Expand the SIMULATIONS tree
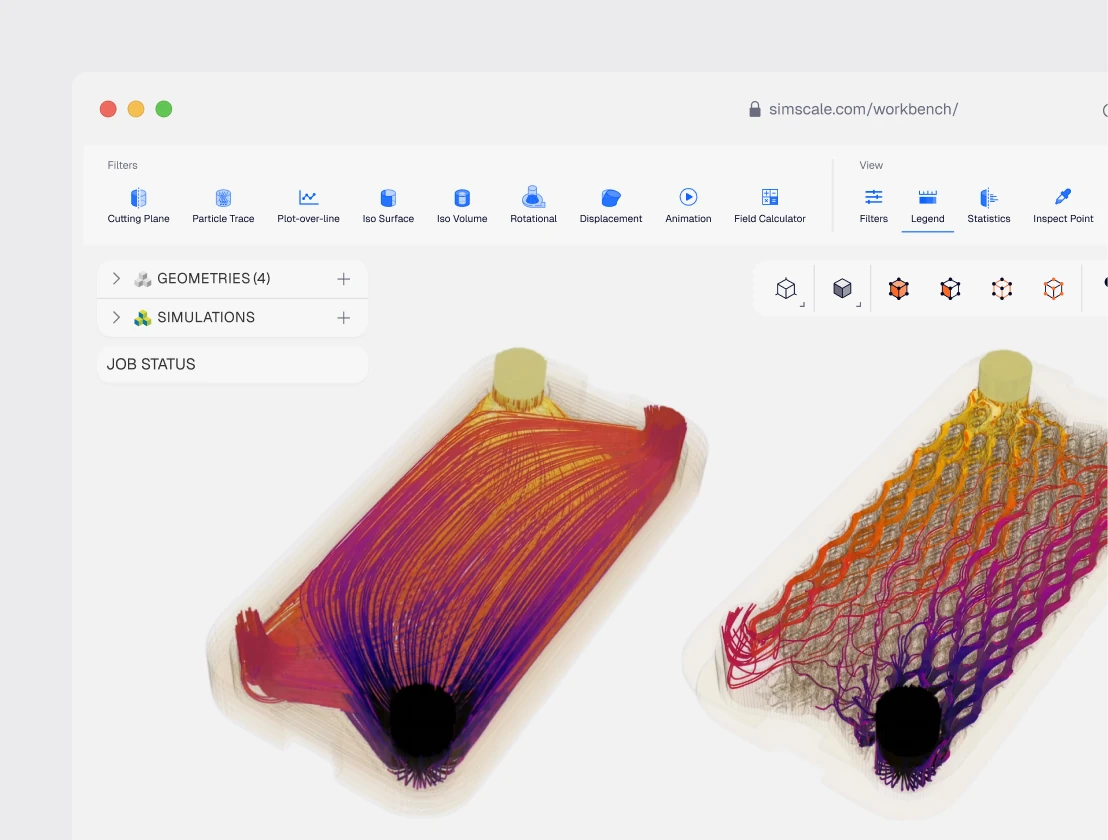This screenshot has height=840, width=1108. coord(116,317)
